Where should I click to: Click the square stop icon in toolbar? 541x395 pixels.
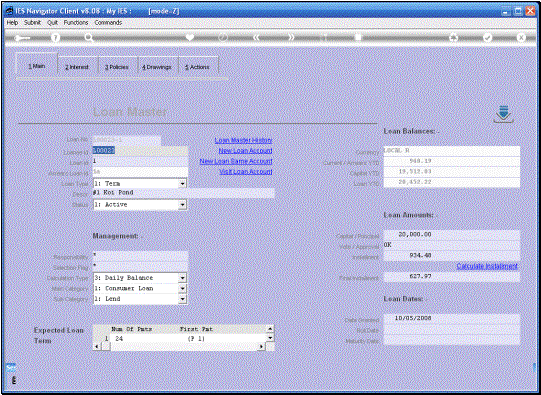point(358,38)
